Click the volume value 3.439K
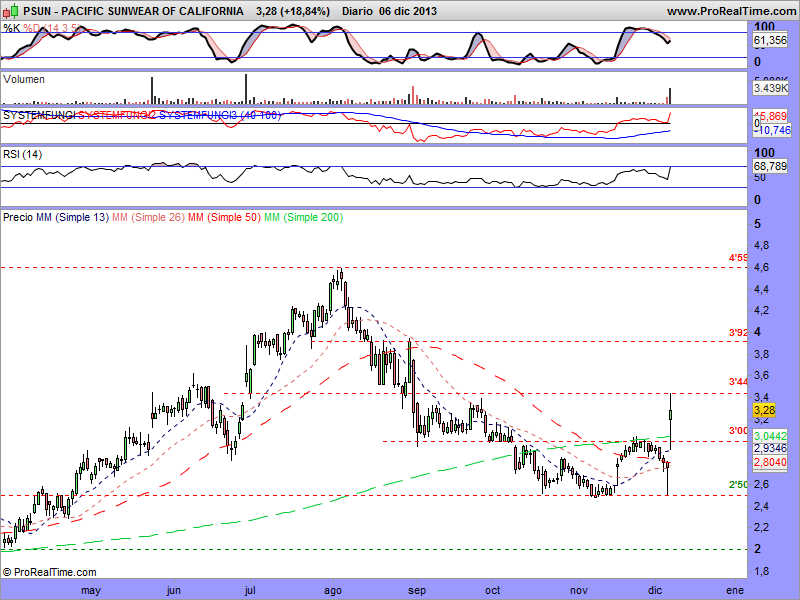Viewport: 800px width, 600px height. point(770,88)
